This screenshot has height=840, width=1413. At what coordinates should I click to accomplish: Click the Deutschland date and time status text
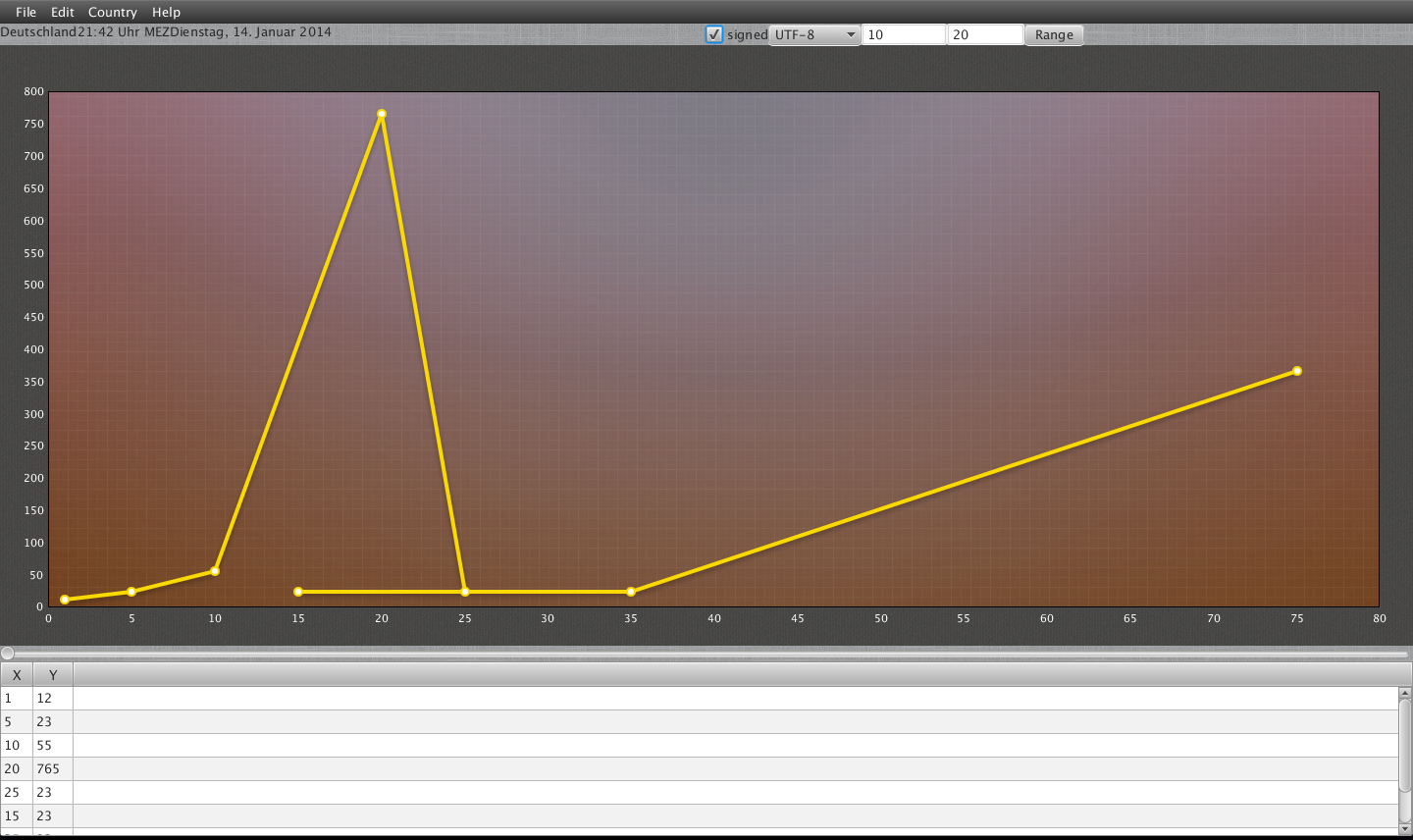166,32
